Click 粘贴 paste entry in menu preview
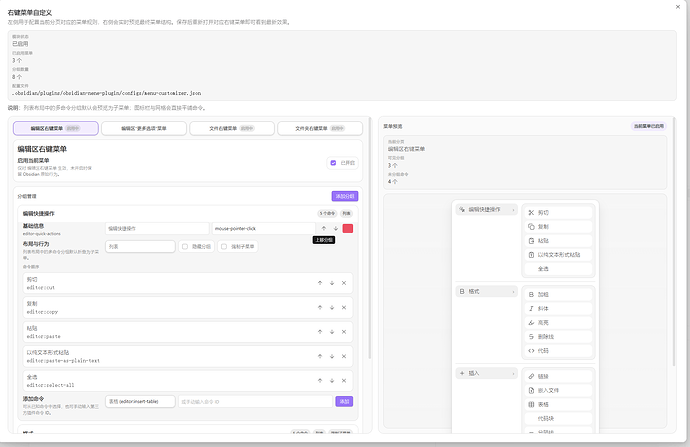The width and height of the screenshot is (690, 447). coord(558,241)
